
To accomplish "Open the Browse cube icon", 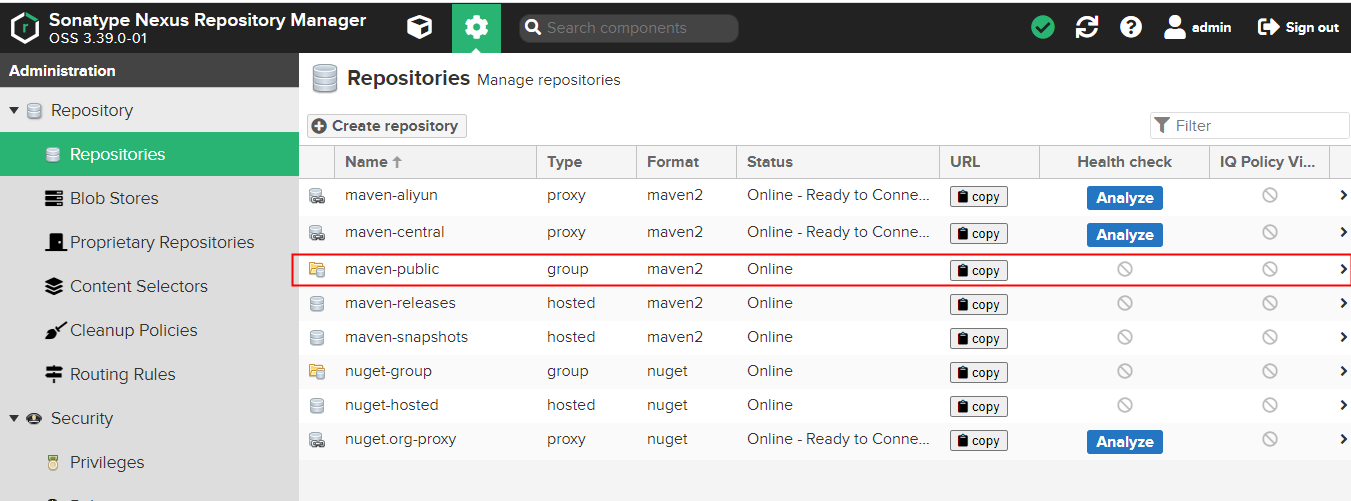I will point(420,28).
